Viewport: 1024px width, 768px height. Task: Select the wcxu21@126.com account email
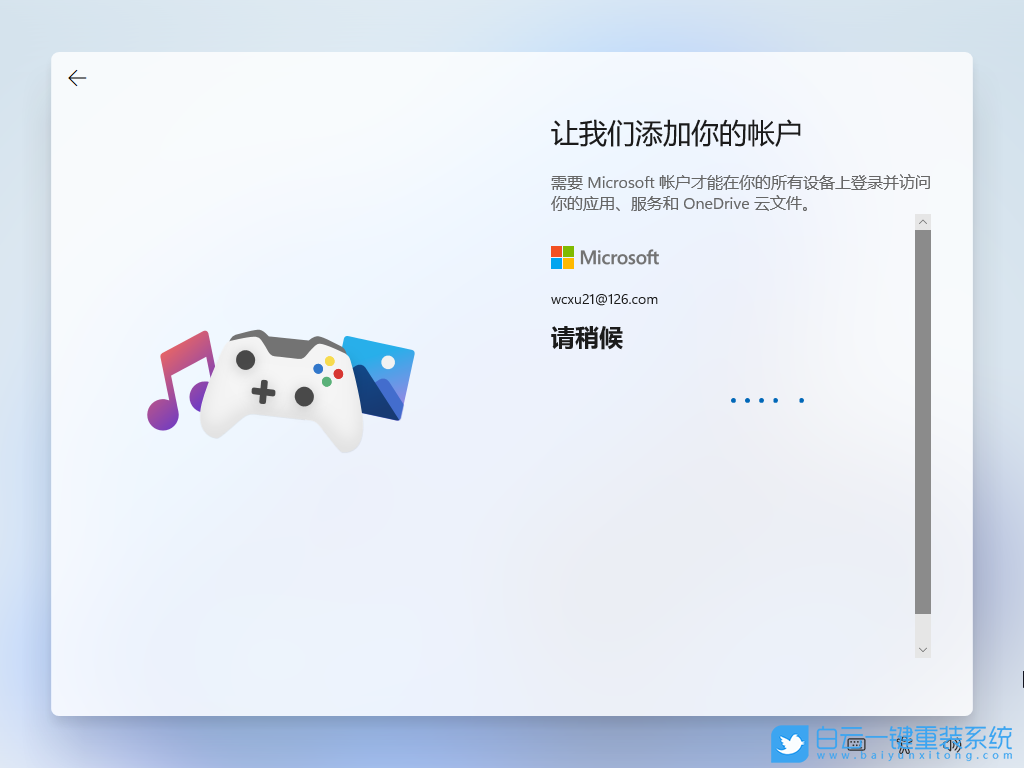pos(604,299)
